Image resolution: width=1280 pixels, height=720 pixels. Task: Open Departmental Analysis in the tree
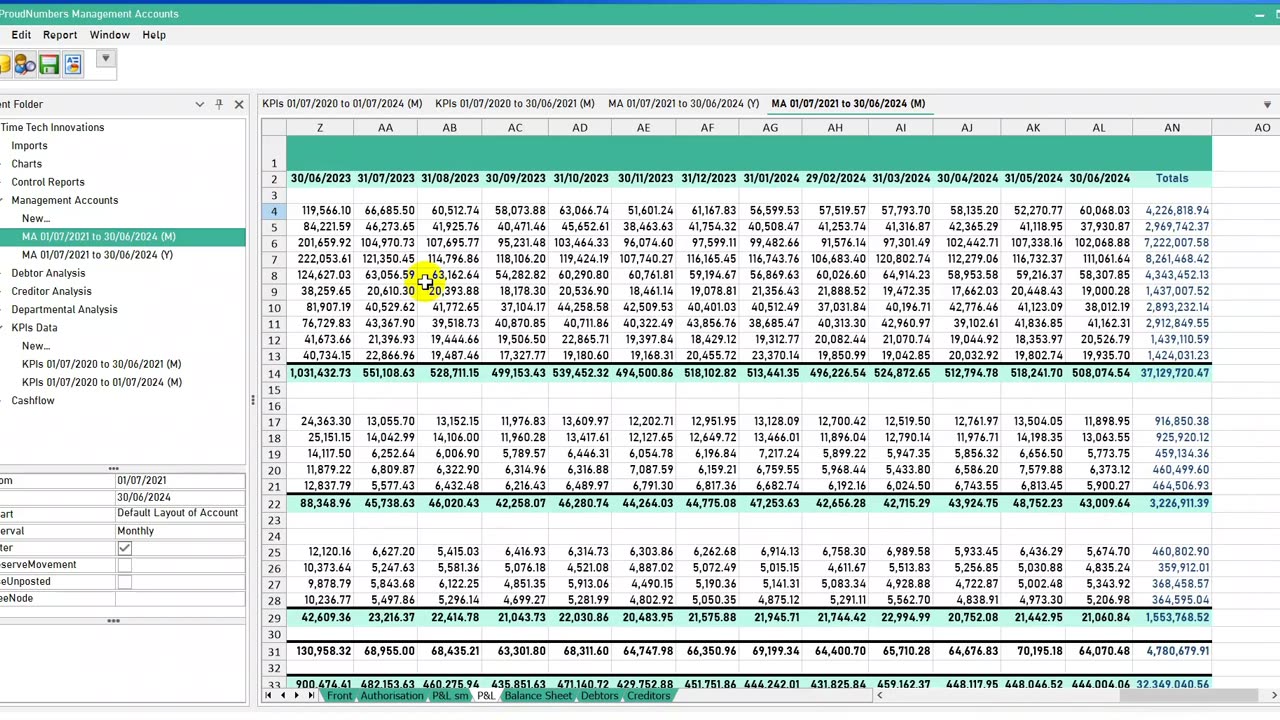pos(64,309)
